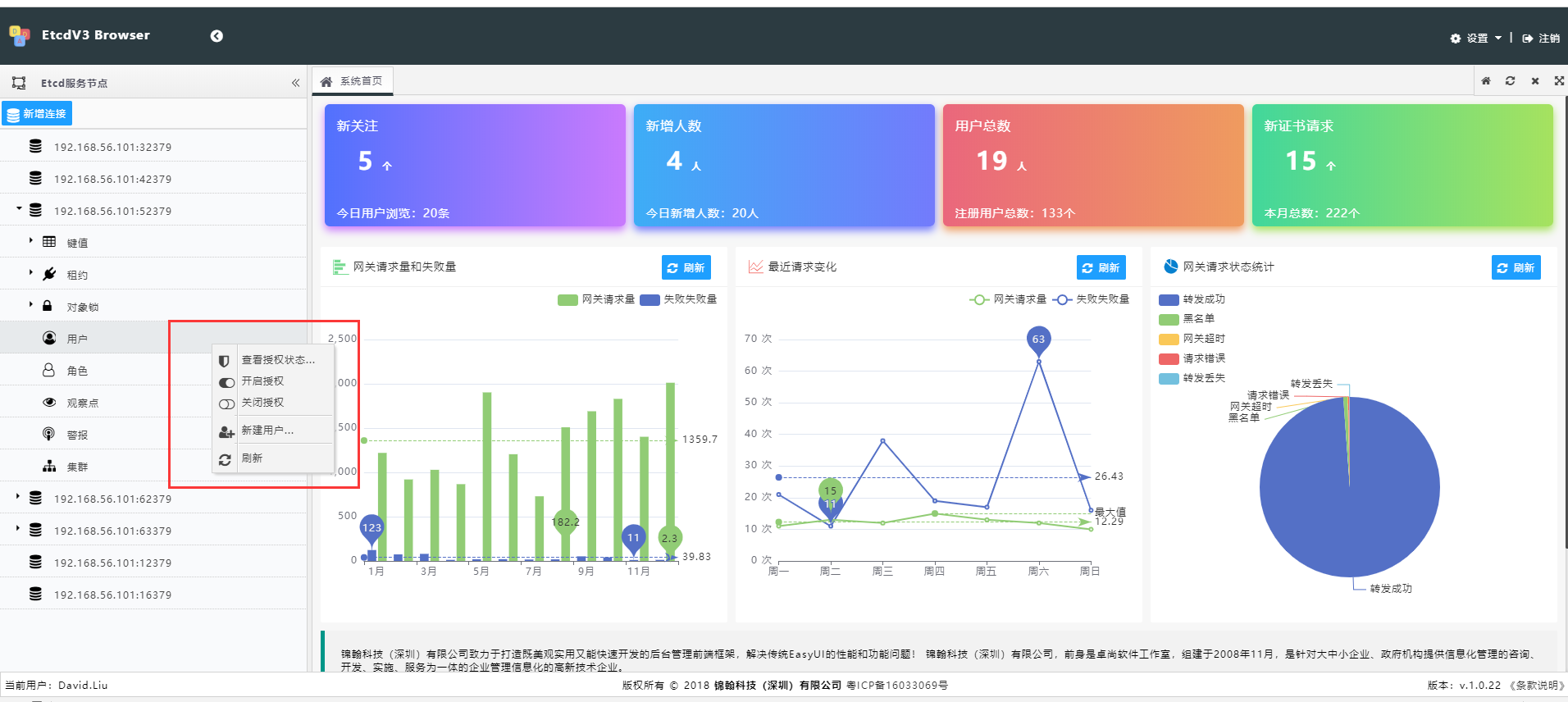The height and width of the screenshot is (702, 1568).
Task: Expand the 租约 tree node
Action: point(31,272)
